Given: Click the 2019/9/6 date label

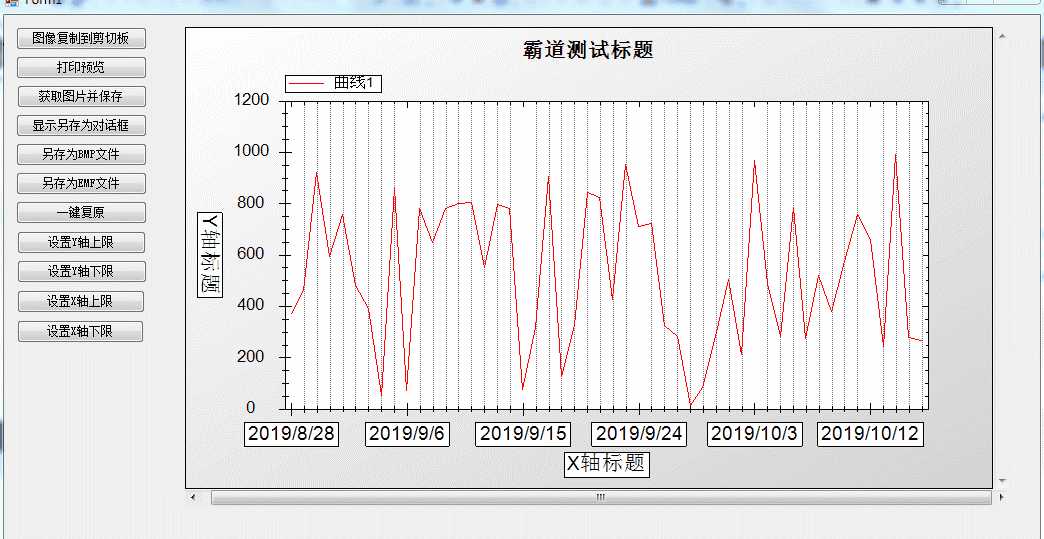Looking at the screenshot, I should [407, 434].
